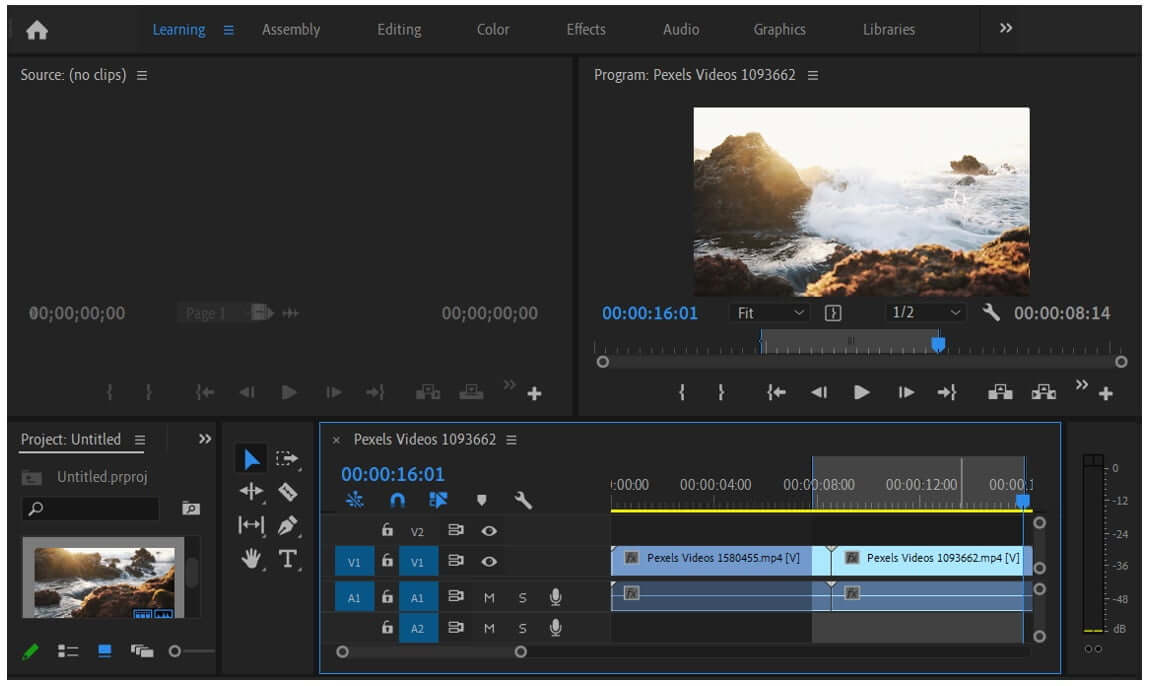Click the project thumbnail zoom slider

[x=174, y=651]
